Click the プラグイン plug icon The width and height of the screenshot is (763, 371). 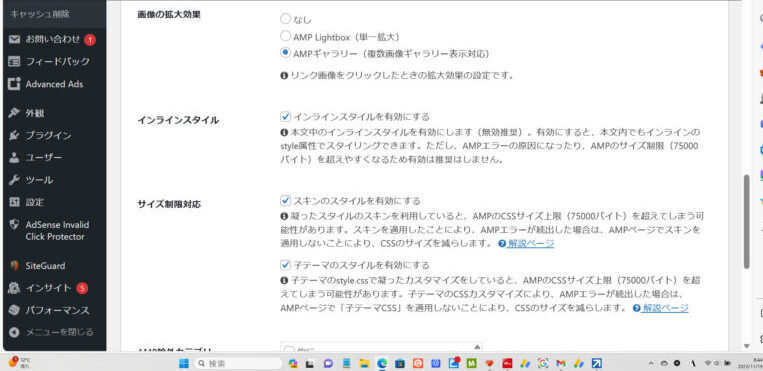pos(14,135)
